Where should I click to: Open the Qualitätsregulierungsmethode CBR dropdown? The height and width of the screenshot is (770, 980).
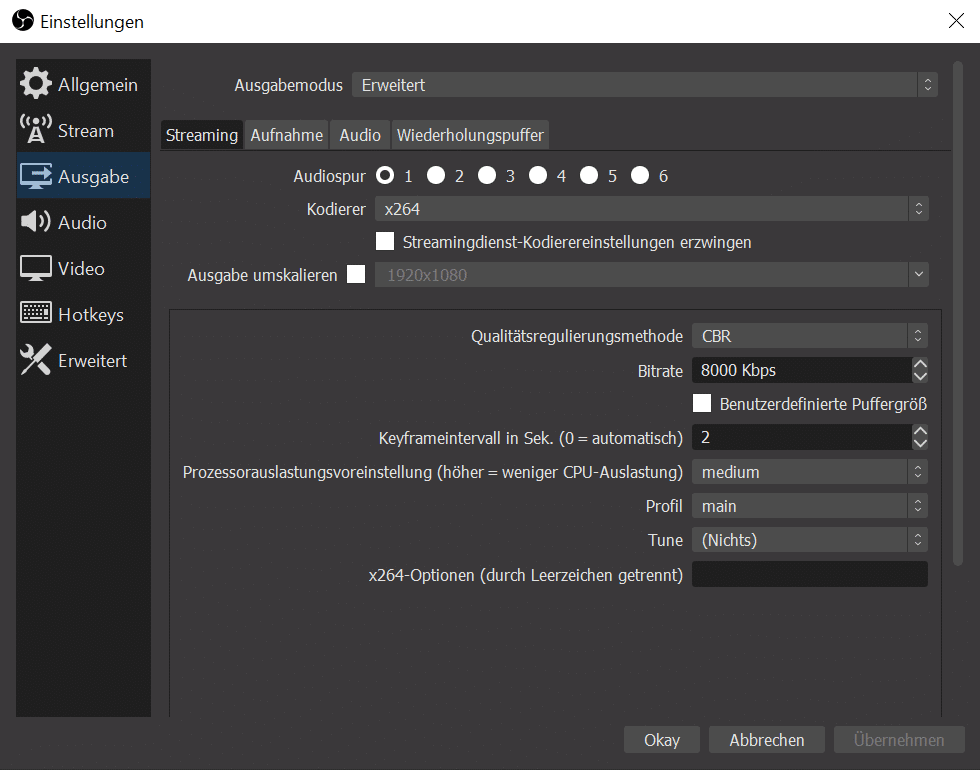[x=809, y=337]
